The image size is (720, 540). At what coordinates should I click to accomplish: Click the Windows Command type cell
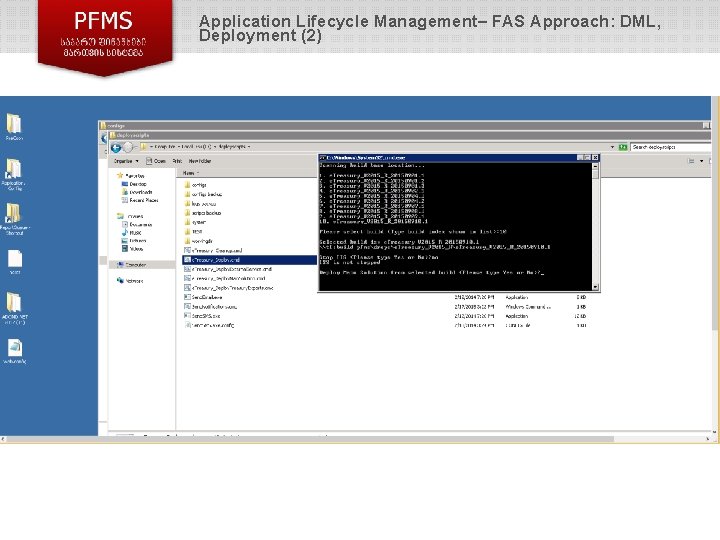tap(528, 307)
